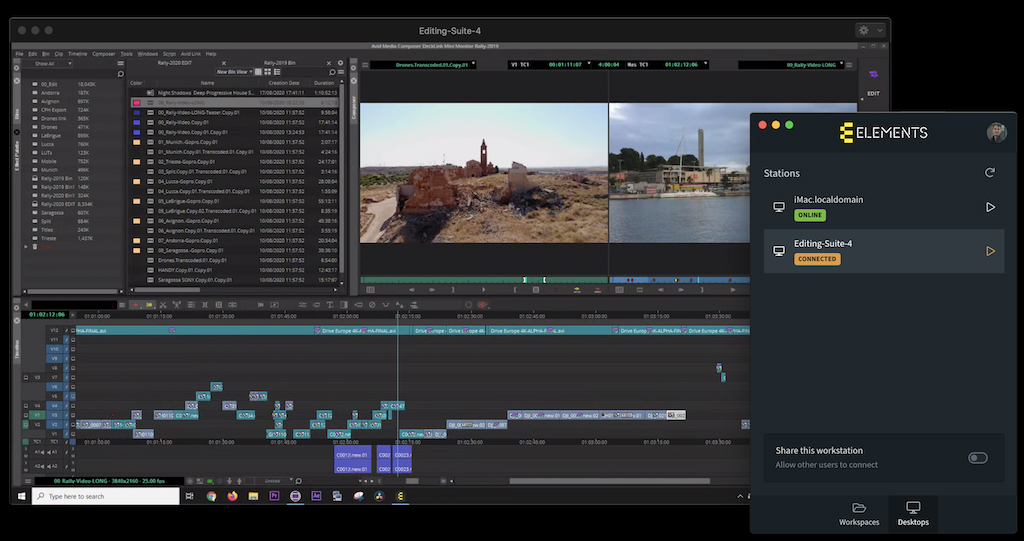Toggle the V12 track selector
Screen dimensions: 1024x541
55,331
